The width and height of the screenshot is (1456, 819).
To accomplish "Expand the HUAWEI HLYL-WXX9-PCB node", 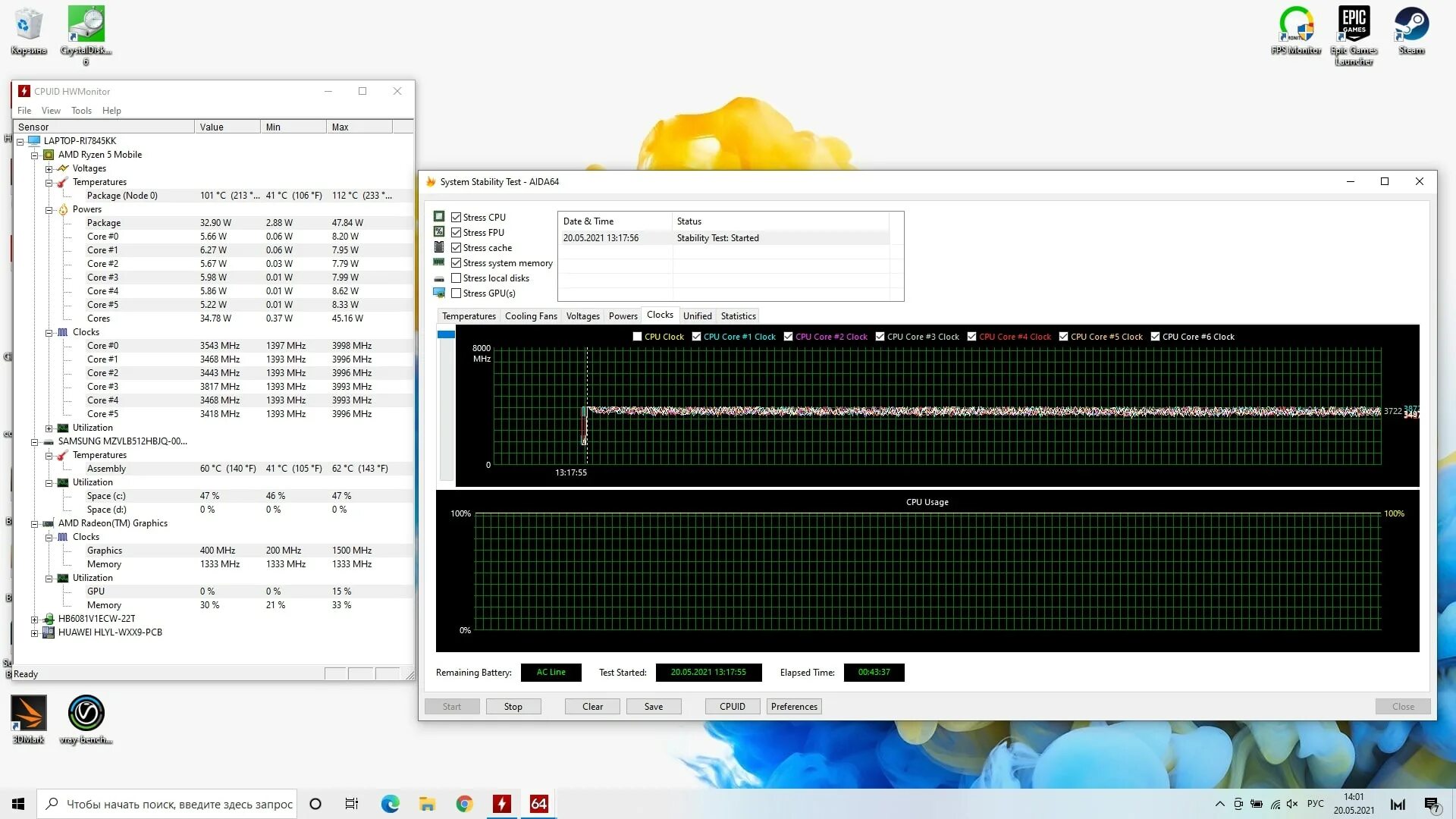I will click(35, 633).
